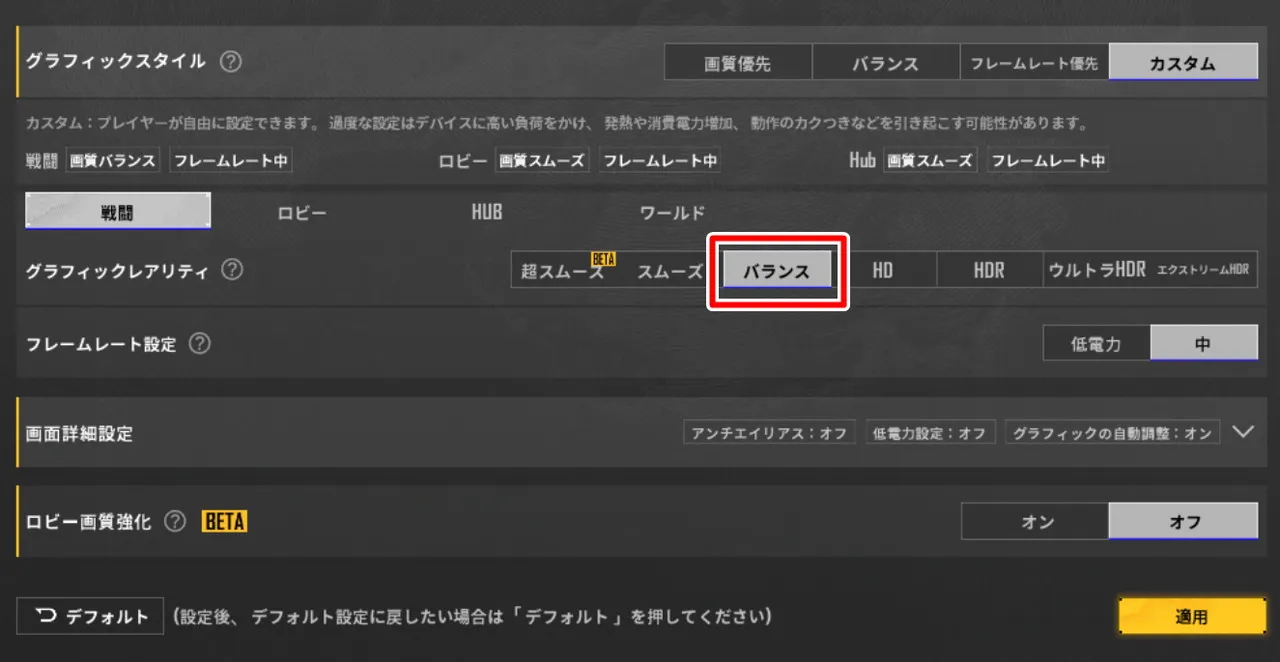Click the デフォルト reset button
The width and height of the screenshot is (1280, 662).
pos(90,616)
